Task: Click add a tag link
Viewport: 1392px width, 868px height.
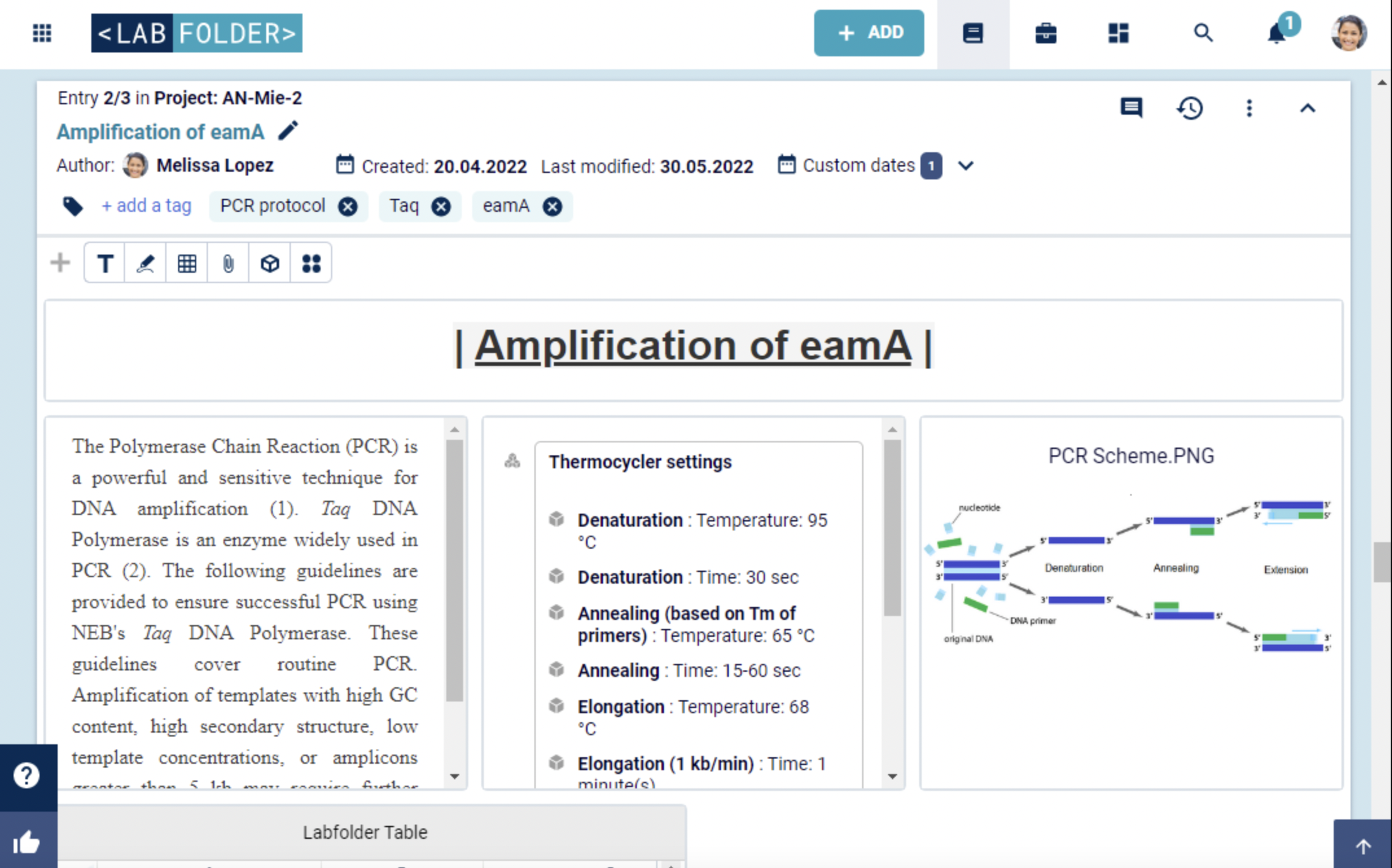Action: pos(146,205)
